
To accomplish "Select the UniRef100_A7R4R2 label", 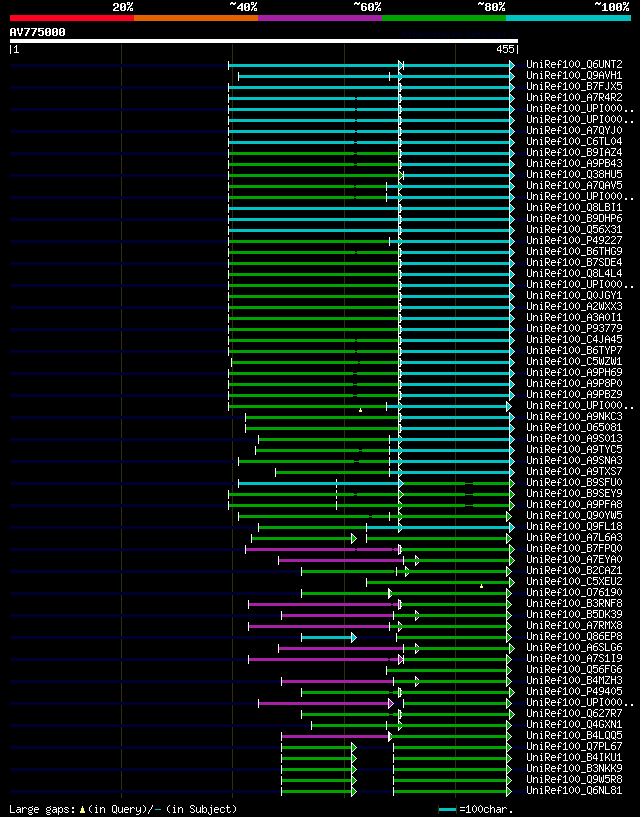I will [x=574, y=97].
